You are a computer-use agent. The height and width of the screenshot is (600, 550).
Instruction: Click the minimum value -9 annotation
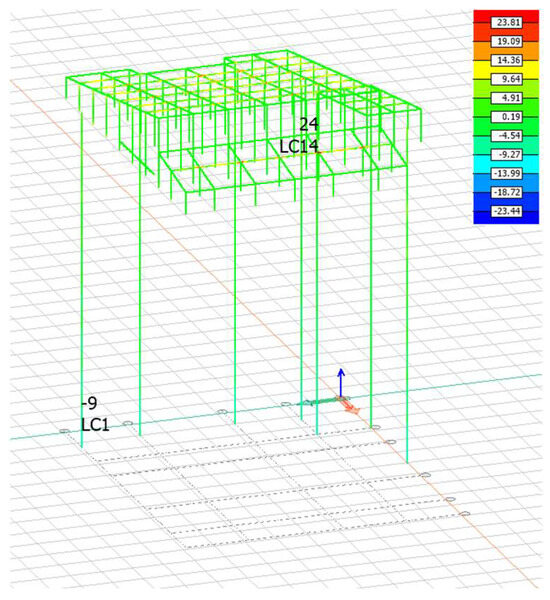(x=90, y=403)
